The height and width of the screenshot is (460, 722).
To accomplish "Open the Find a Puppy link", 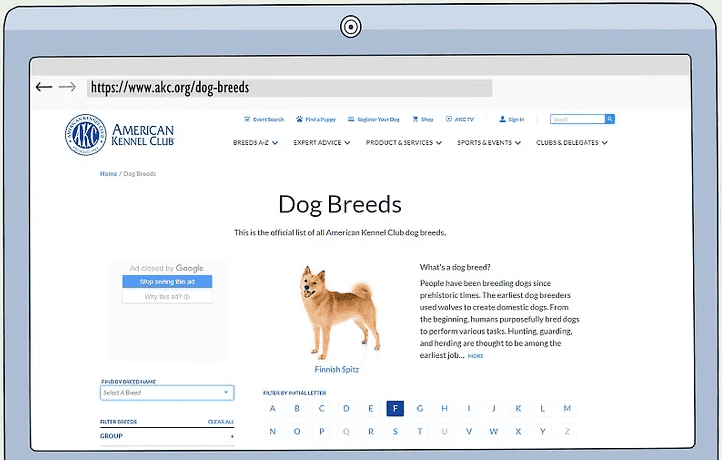I will (x=320, y=119).
